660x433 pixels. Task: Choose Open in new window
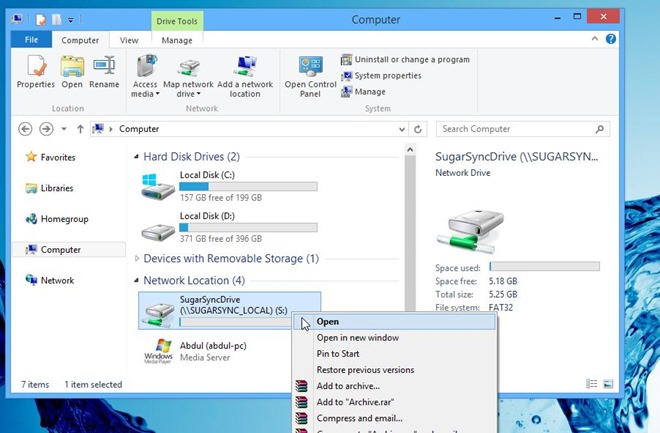click(357, 338)
